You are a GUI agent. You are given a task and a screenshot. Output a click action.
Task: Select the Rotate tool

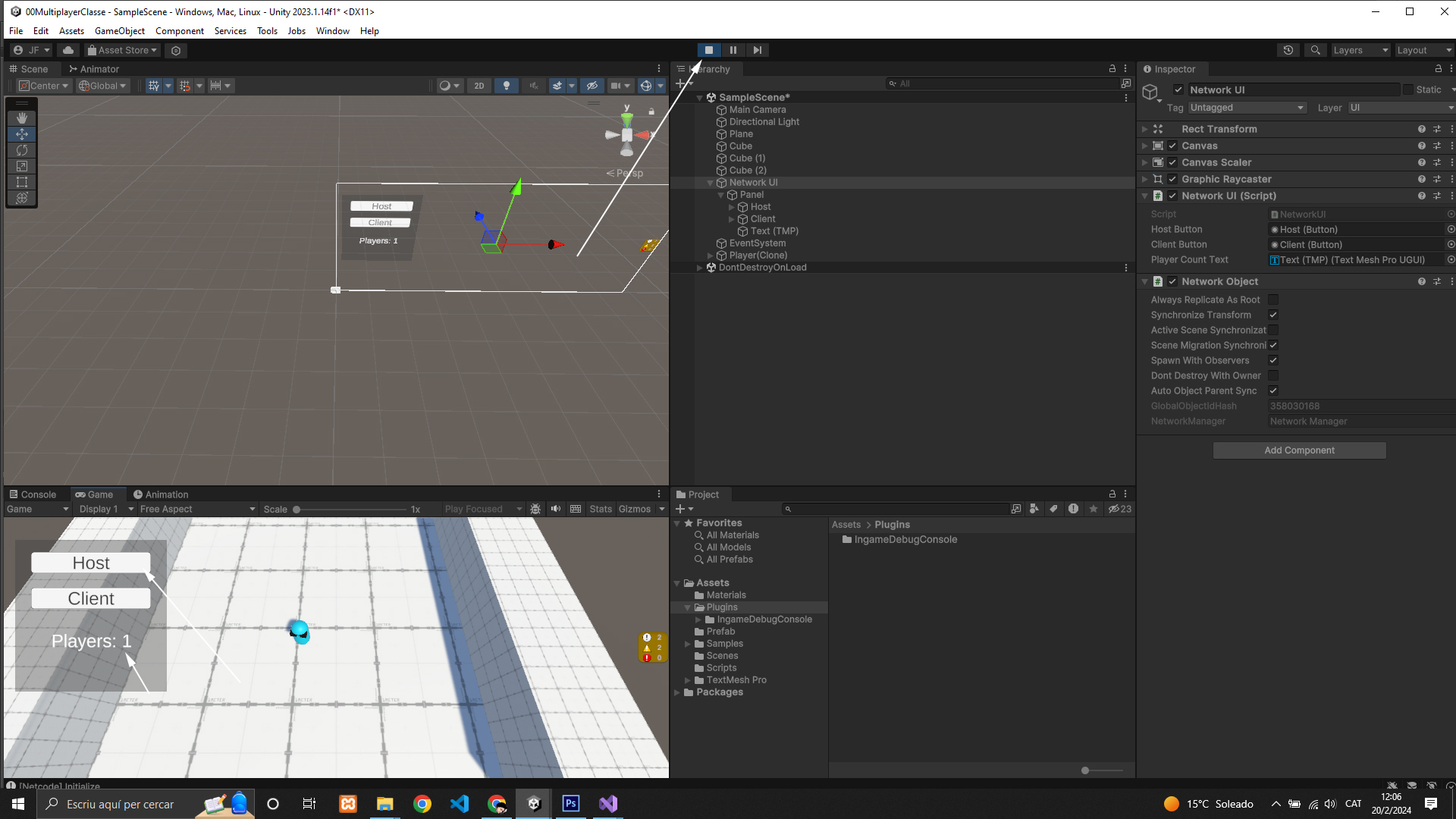(x=21, y=150)
